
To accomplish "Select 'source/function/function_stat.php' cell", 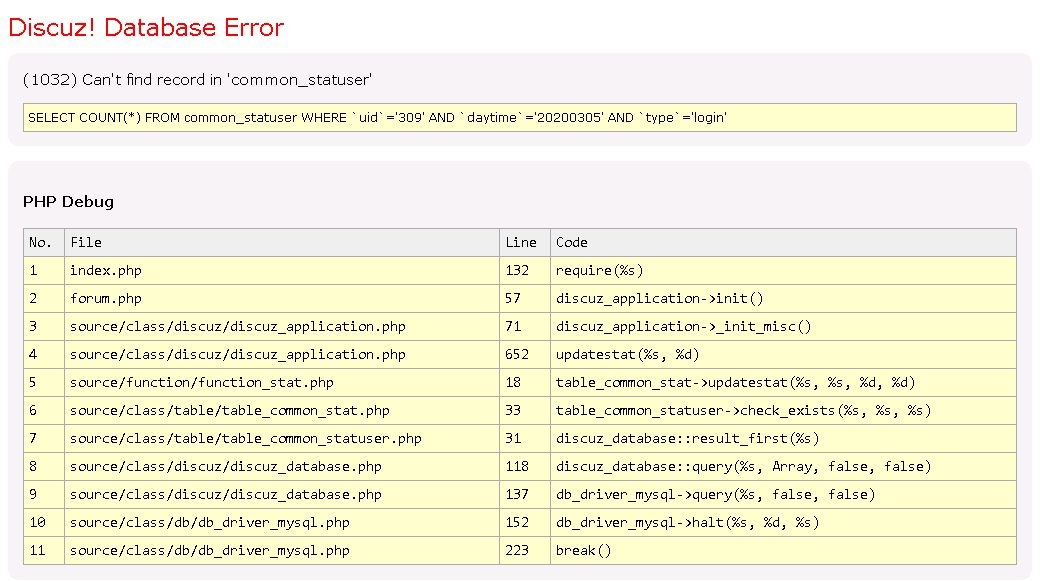I will 282,383.
